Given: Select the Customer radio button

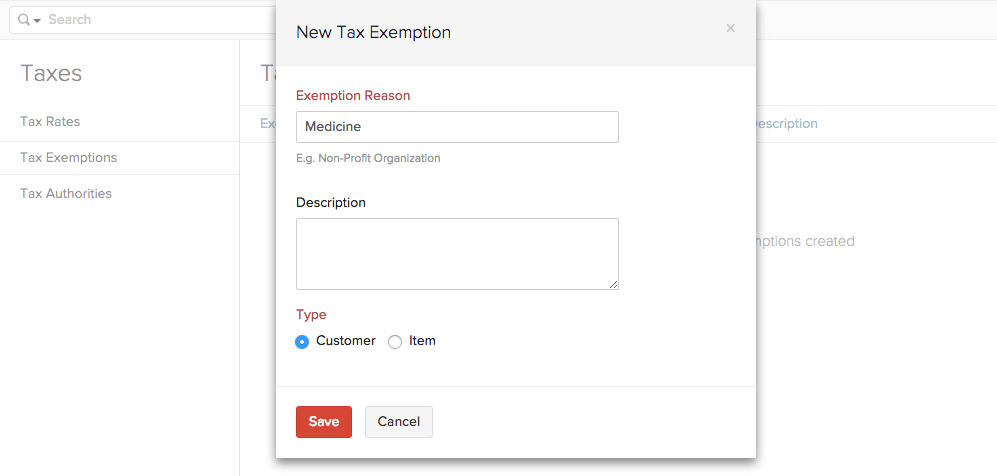Looking at the screenshot, I should click(302, 342).
